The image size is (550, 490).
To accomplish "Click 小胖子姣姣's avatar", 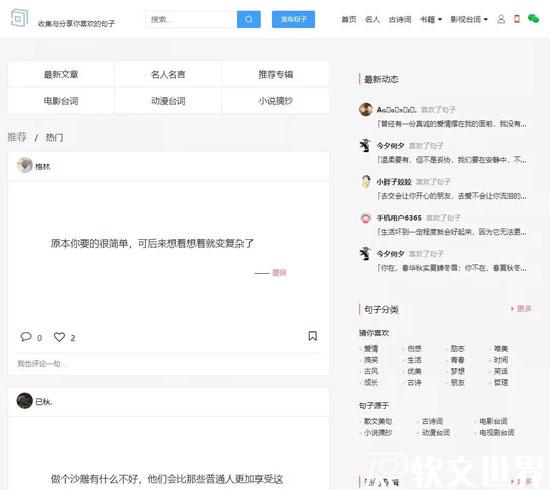I will click(366, 182).
